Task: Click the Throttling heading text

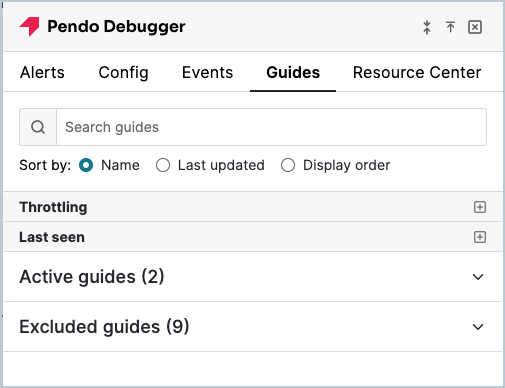Action: coord(53,207)
